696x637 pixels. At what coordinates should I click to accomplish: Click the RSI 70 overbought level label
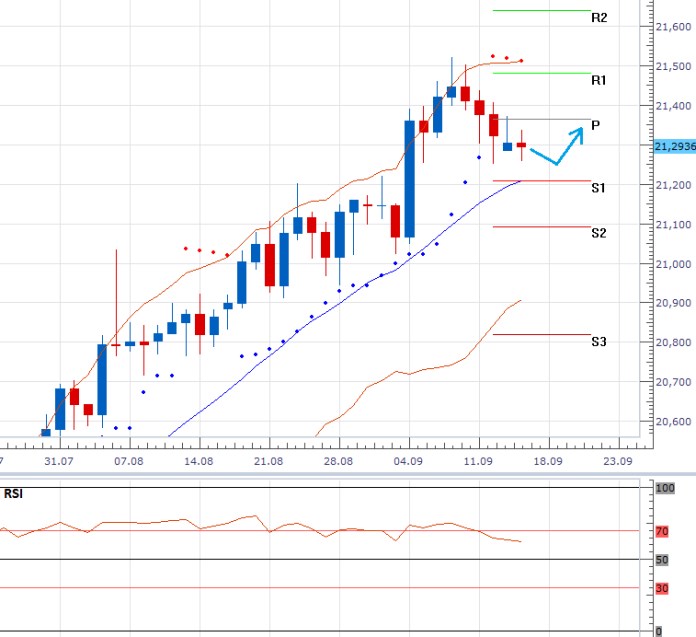(662, 531)
